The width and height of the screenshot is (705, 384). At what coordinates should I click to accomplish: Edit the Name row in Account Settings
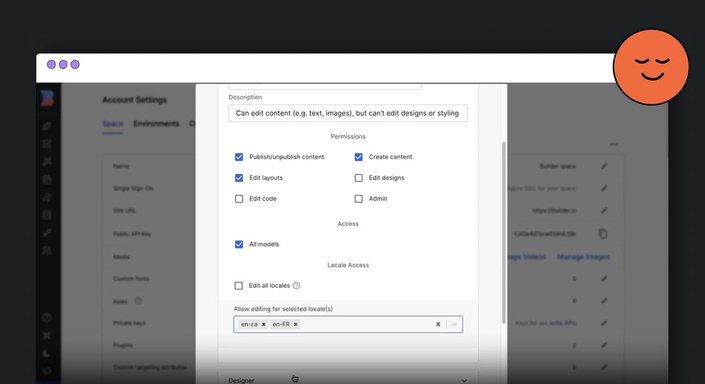(604, 166)
